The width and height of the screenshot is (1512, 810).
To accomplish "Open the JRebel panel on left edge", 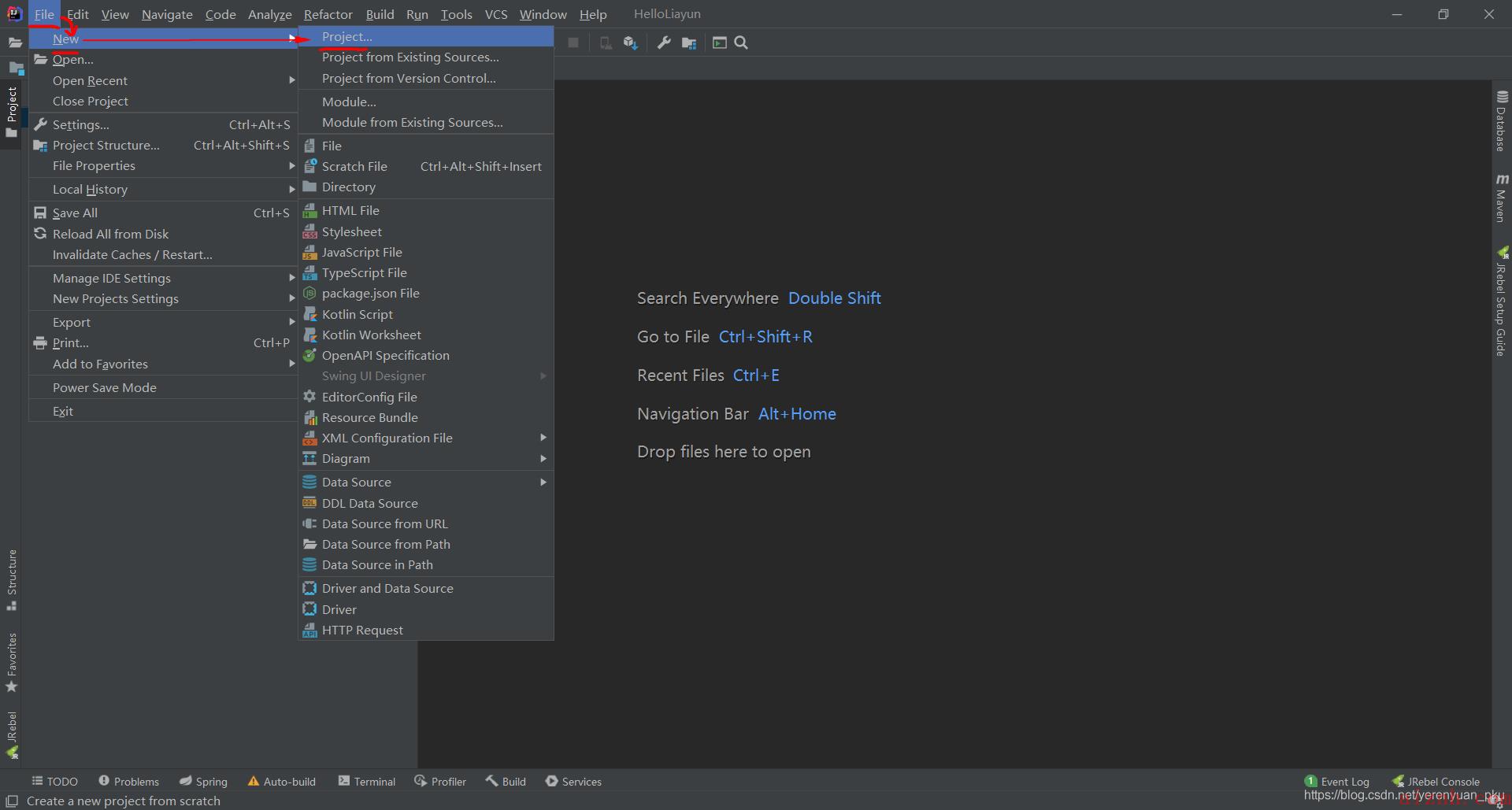I will point(11,734).
